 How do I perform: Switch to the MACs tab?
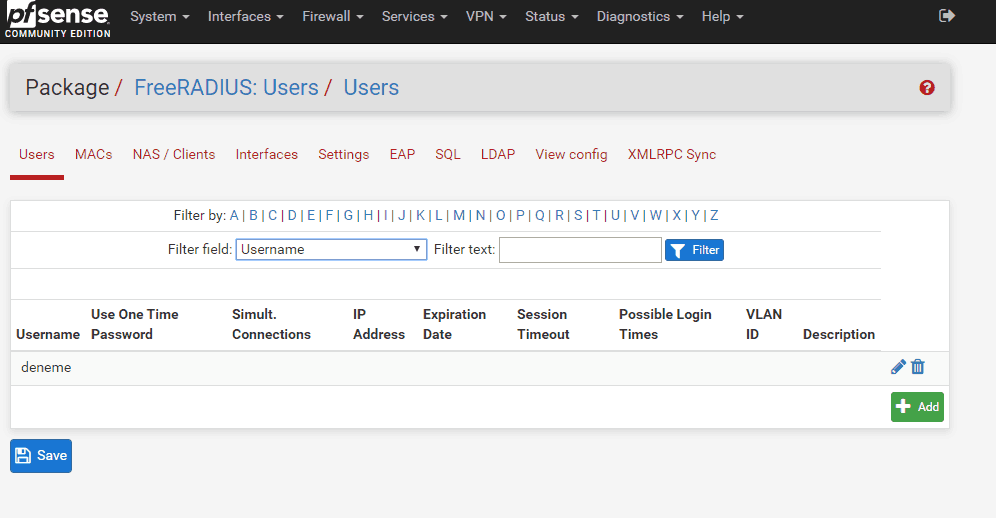(93, 154)
